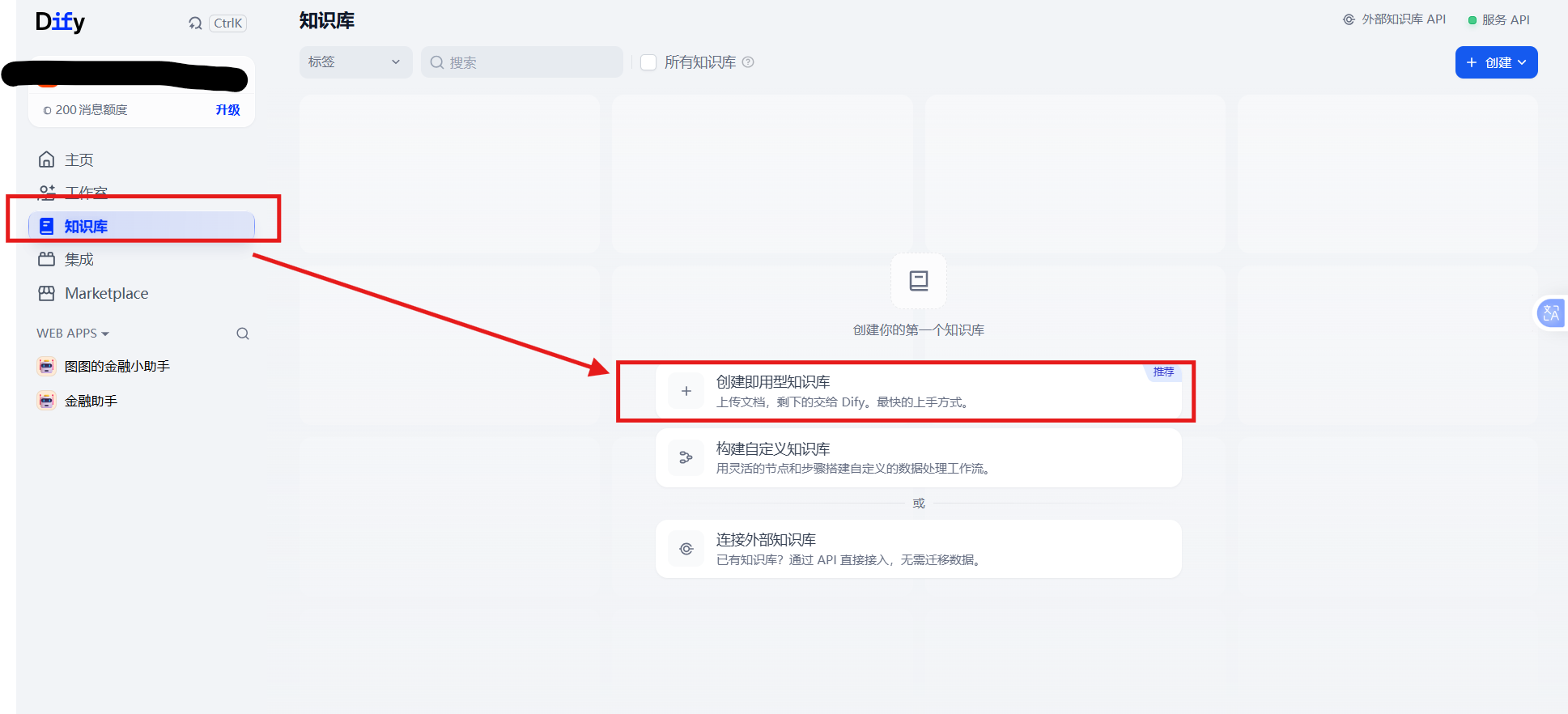Choose 构建自定义知识库 option
This screenshot has width=1568, height=714.
(x=919, y=458)
